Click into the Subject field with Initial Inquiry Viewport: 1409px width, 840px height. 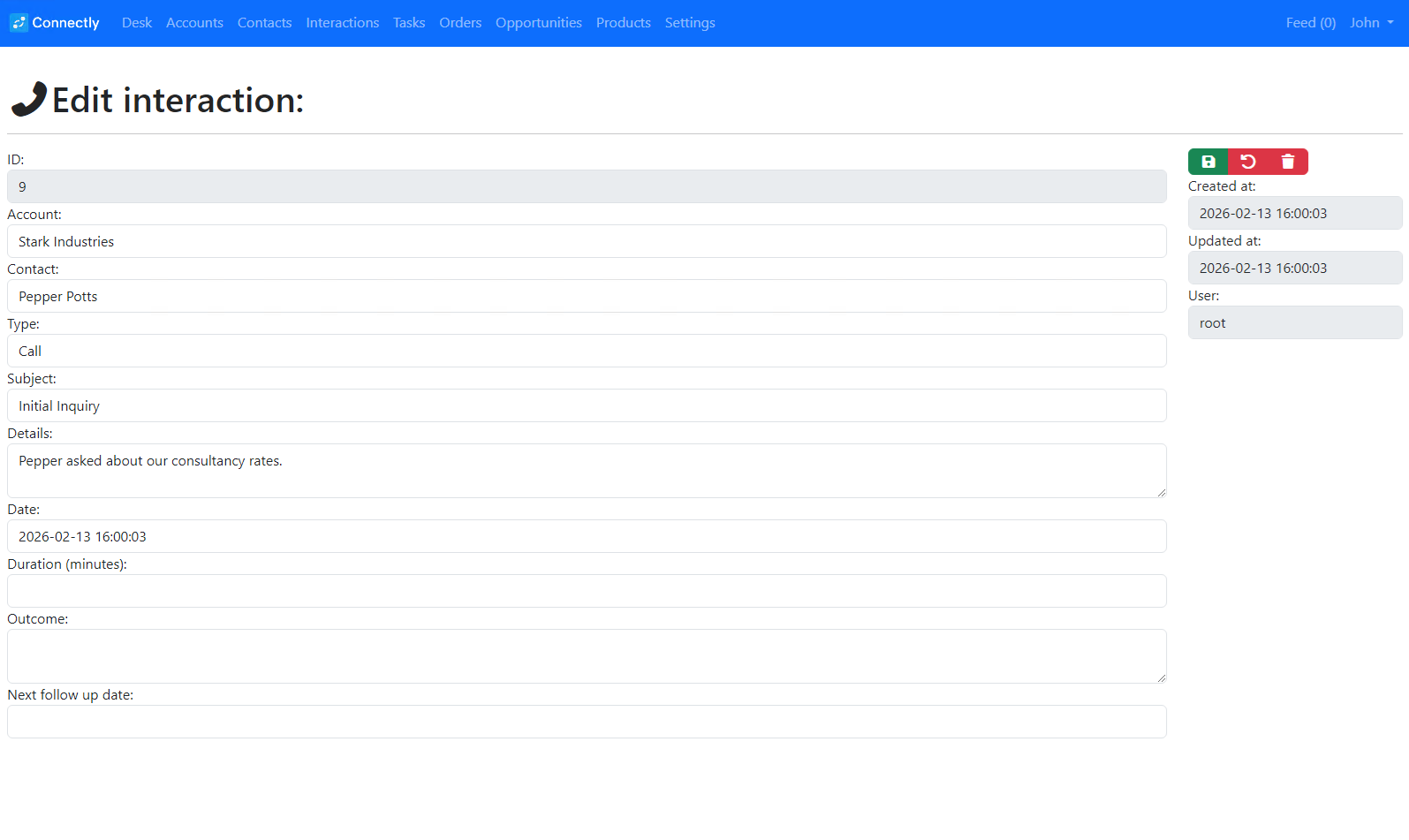[587, 405]
